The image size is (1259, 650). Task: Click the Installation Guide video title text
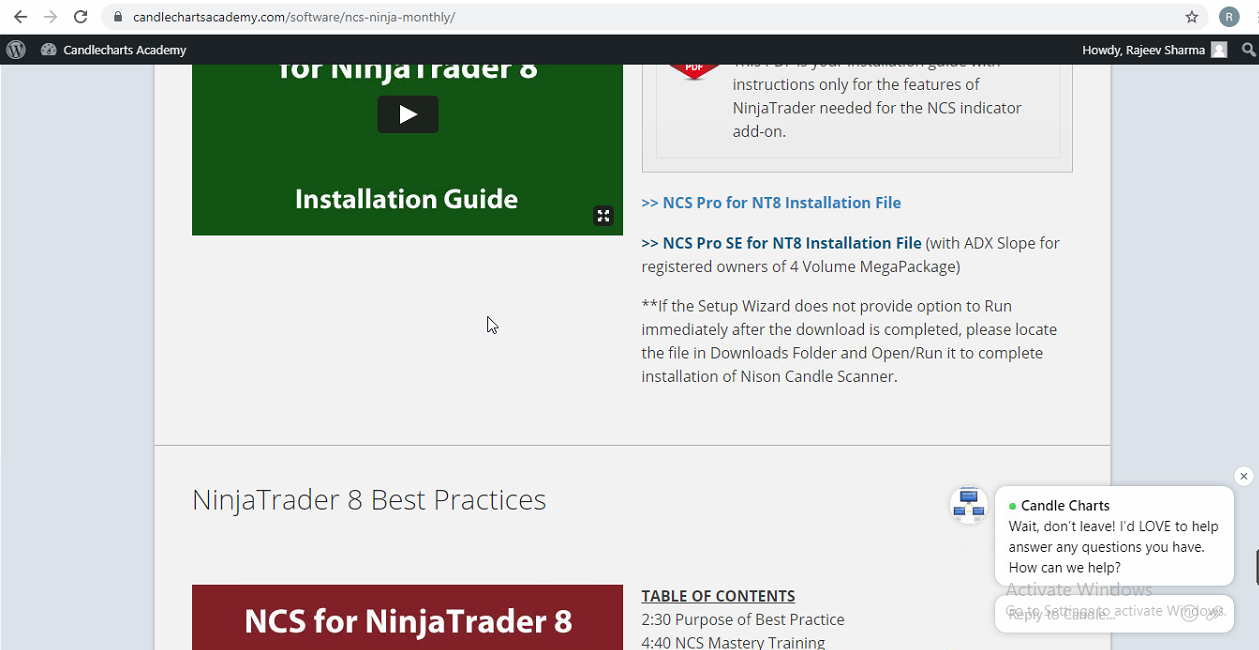(406, 199)
